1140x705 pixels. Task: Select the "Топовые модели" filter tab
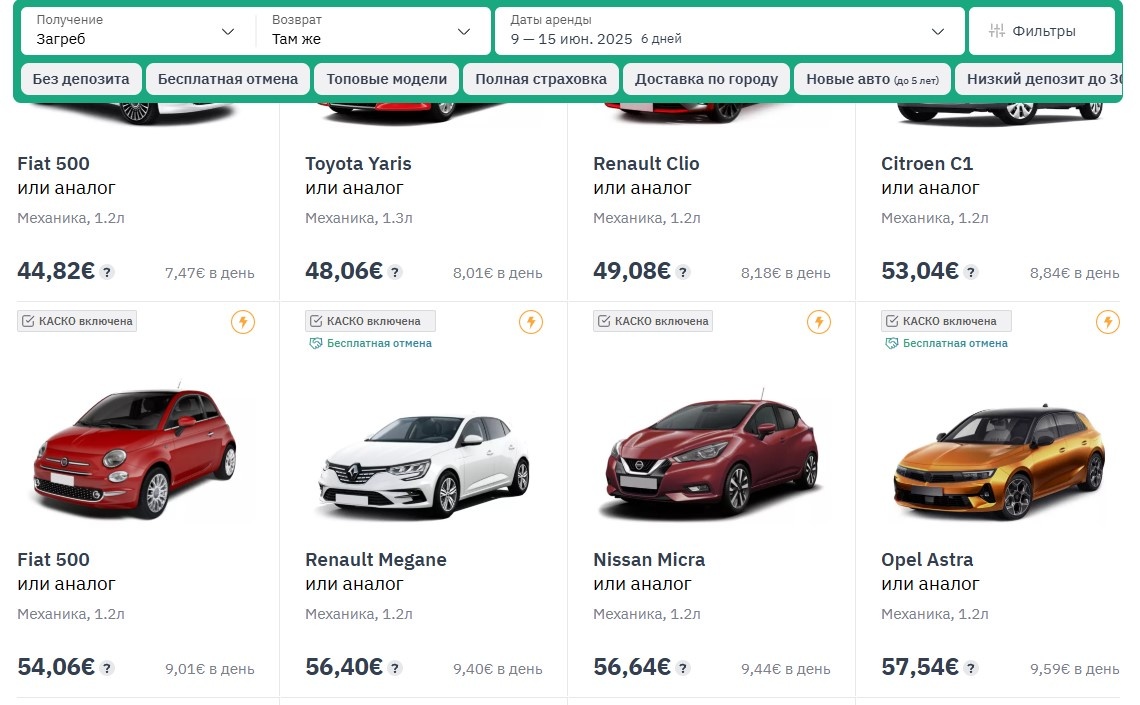tap(387, 79)
